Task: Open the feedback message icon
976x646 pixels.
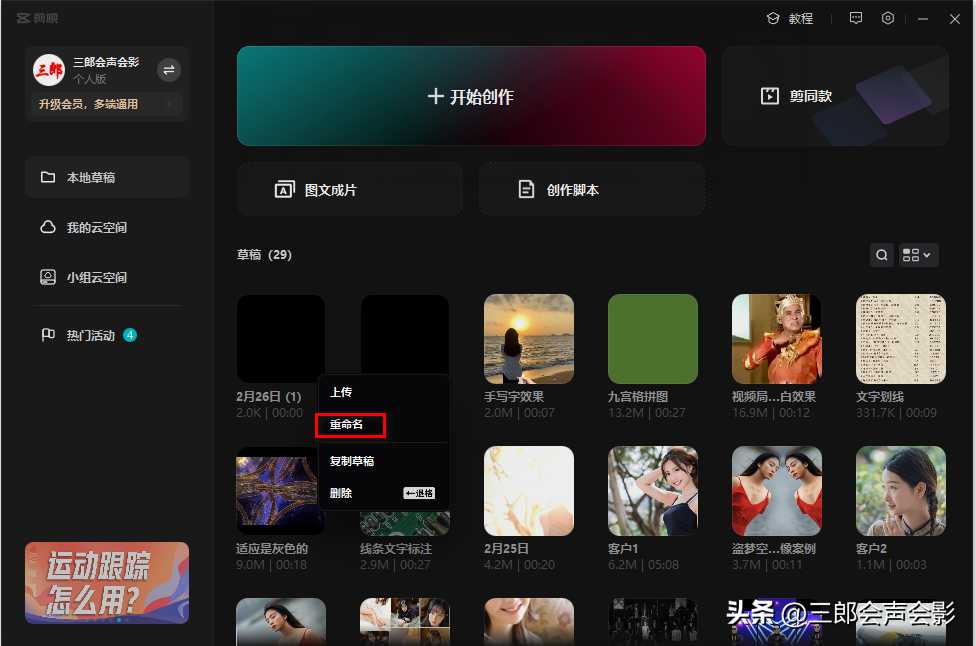Action: pyautogui.click(x=856, y=18)
